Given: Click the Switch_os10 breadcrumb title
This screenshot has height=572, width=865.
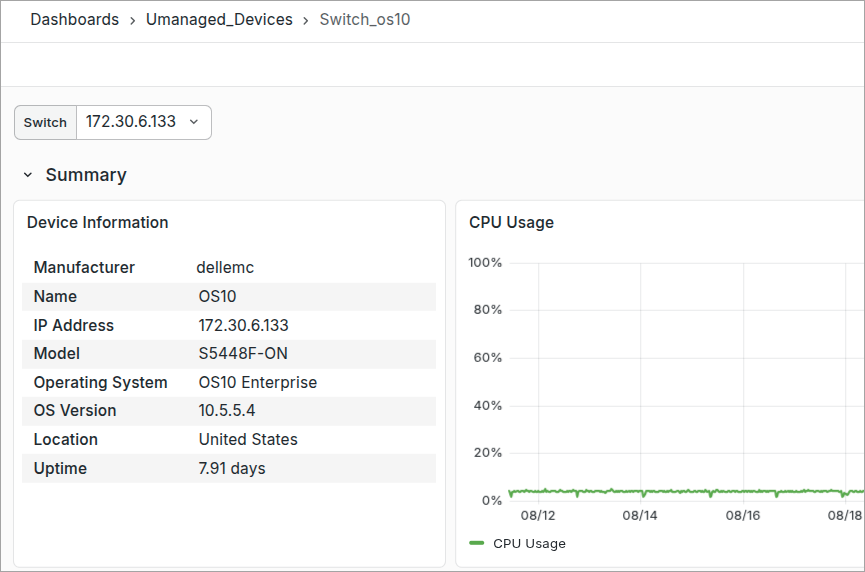Looking at the screenshot, I should (x=365, y=19).
